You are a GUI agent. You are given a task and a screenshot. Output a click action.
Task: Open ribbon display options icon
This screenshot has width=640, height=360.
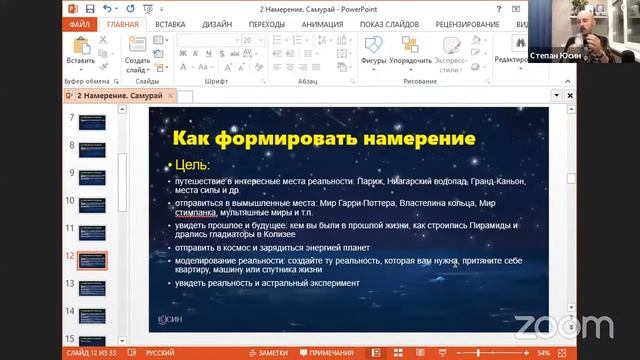(516, 9)
